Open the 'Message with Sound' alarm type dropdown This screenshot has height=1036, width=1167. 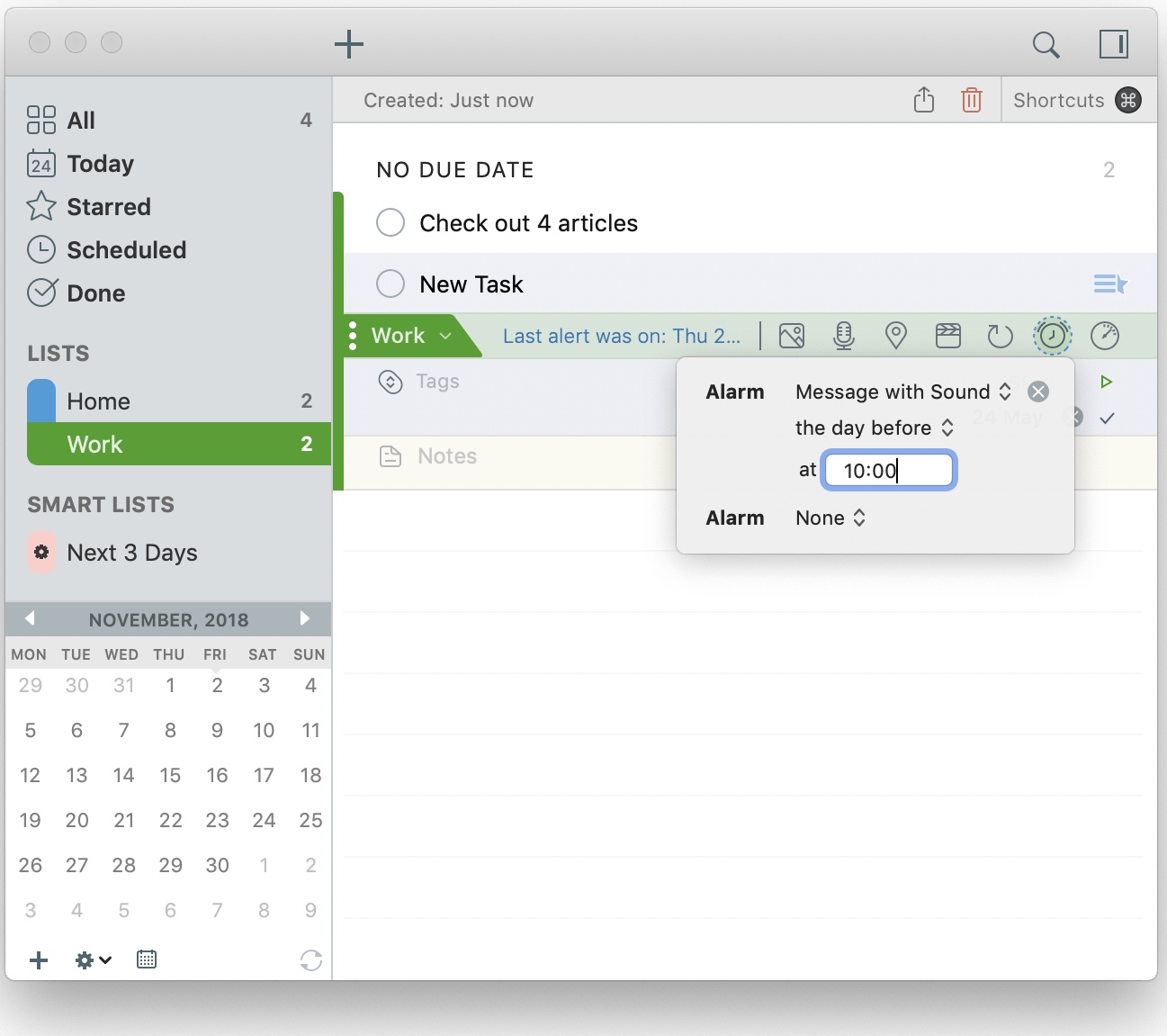point(903,392)
